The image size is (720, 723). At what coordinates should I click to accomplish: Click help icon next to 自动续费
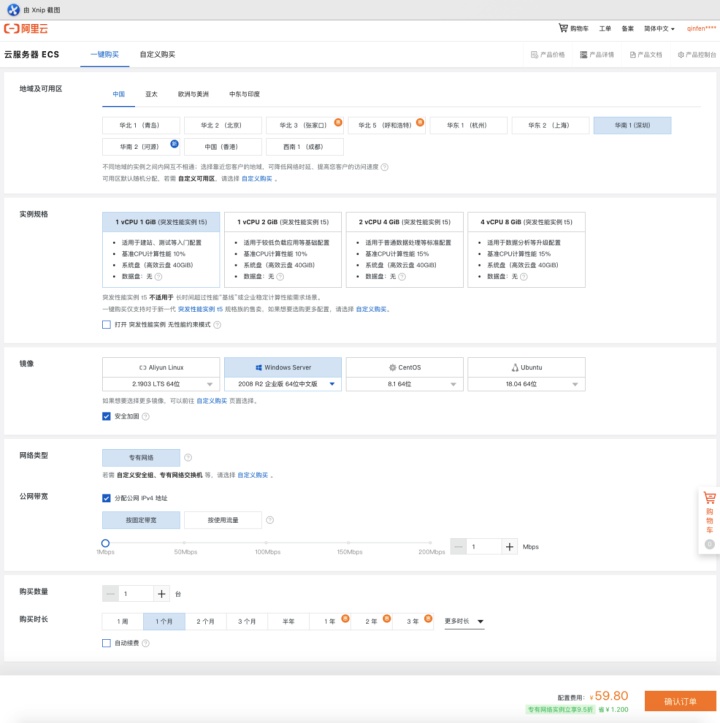(x=146, y=643)
